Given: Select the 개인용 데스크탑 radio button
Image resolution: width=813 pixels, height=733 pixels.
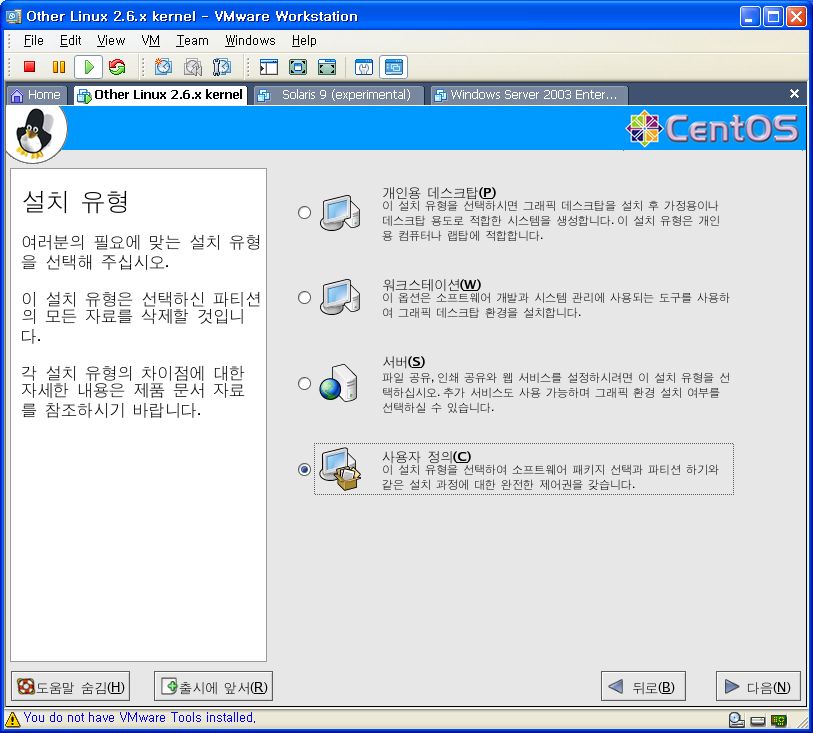Looking at the screenshot, I should pyautogui.click(x=305, y=212).
